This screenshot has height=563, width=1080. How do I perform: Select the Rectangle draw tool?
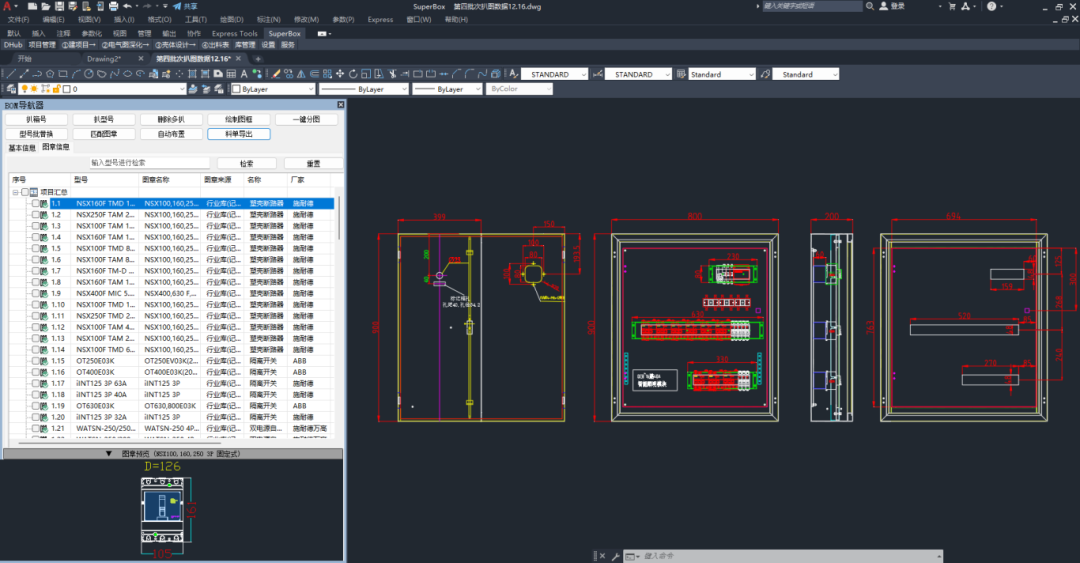tap(63, 74)
